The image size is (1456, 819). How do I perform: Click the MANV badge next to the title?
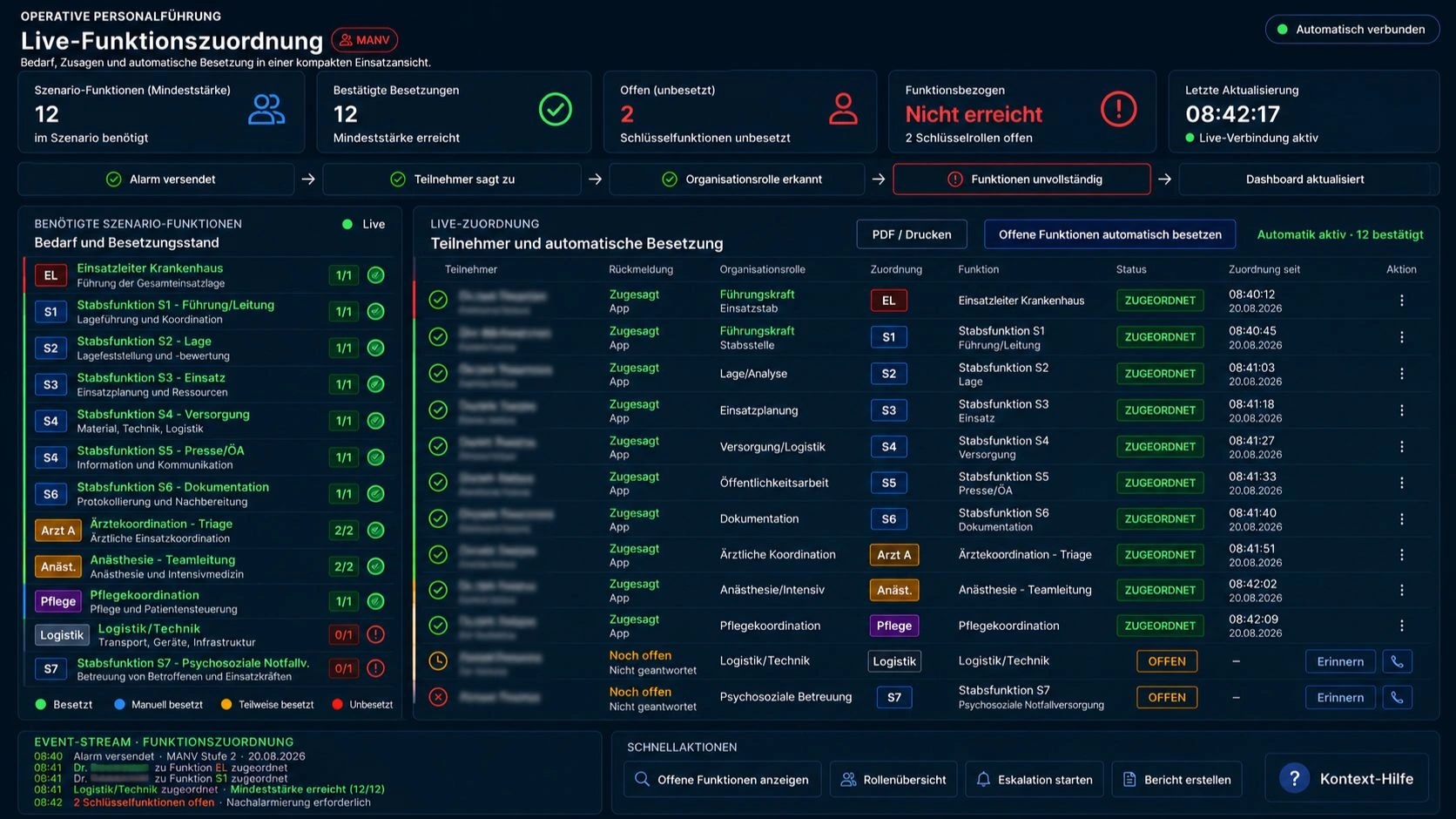tap(364, 40)
